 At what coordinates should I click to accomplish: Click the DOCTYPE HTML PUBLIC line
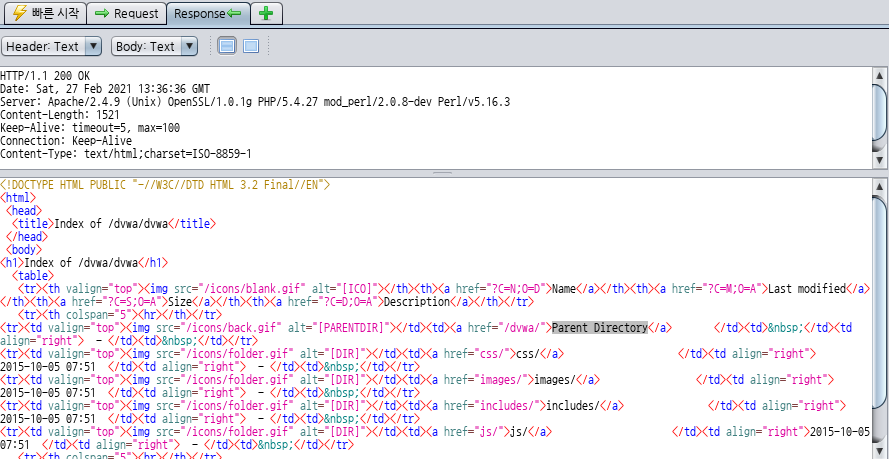point(165,185)
